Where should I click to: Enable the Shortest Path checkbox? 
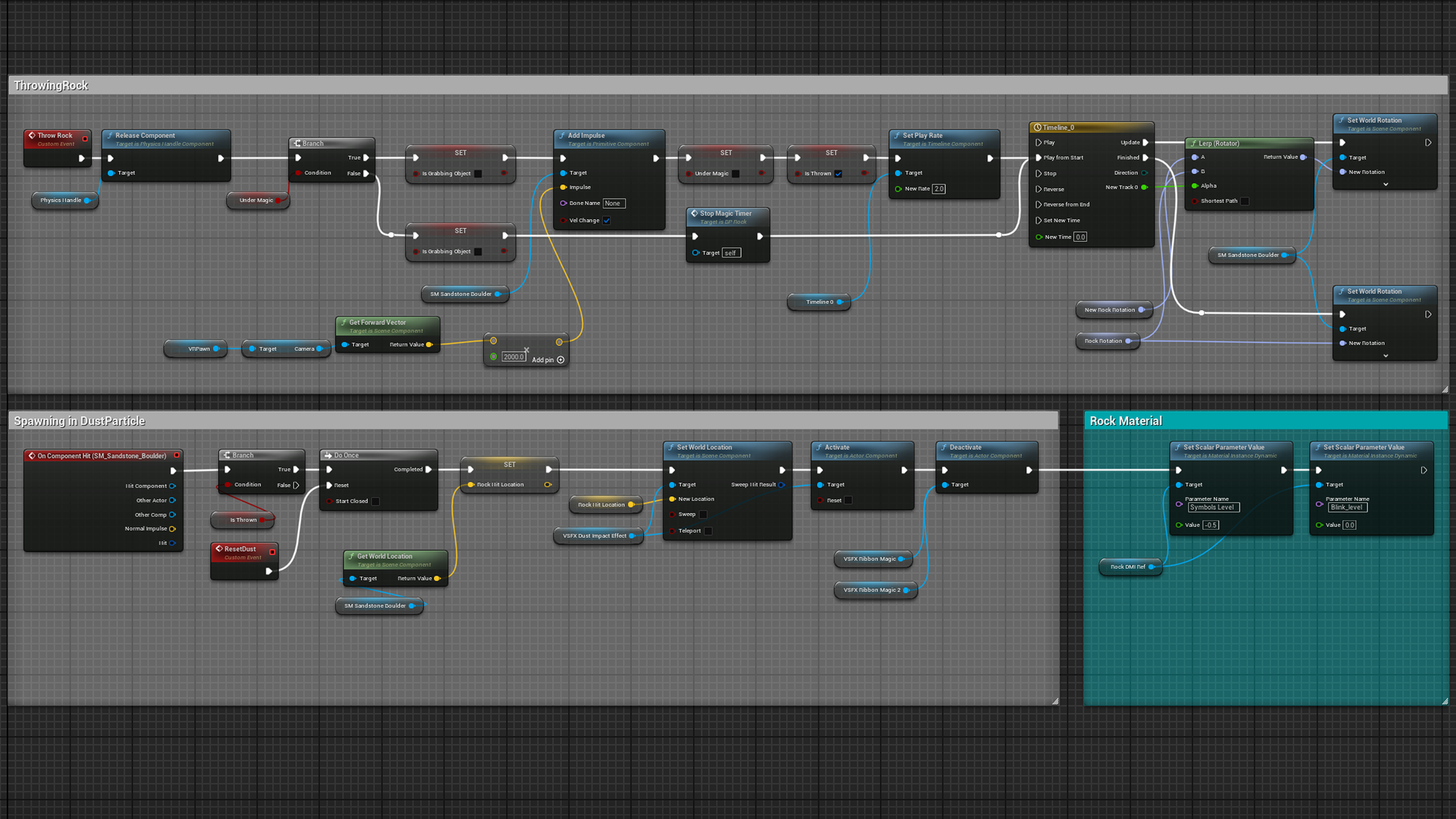click(1245, 201)
